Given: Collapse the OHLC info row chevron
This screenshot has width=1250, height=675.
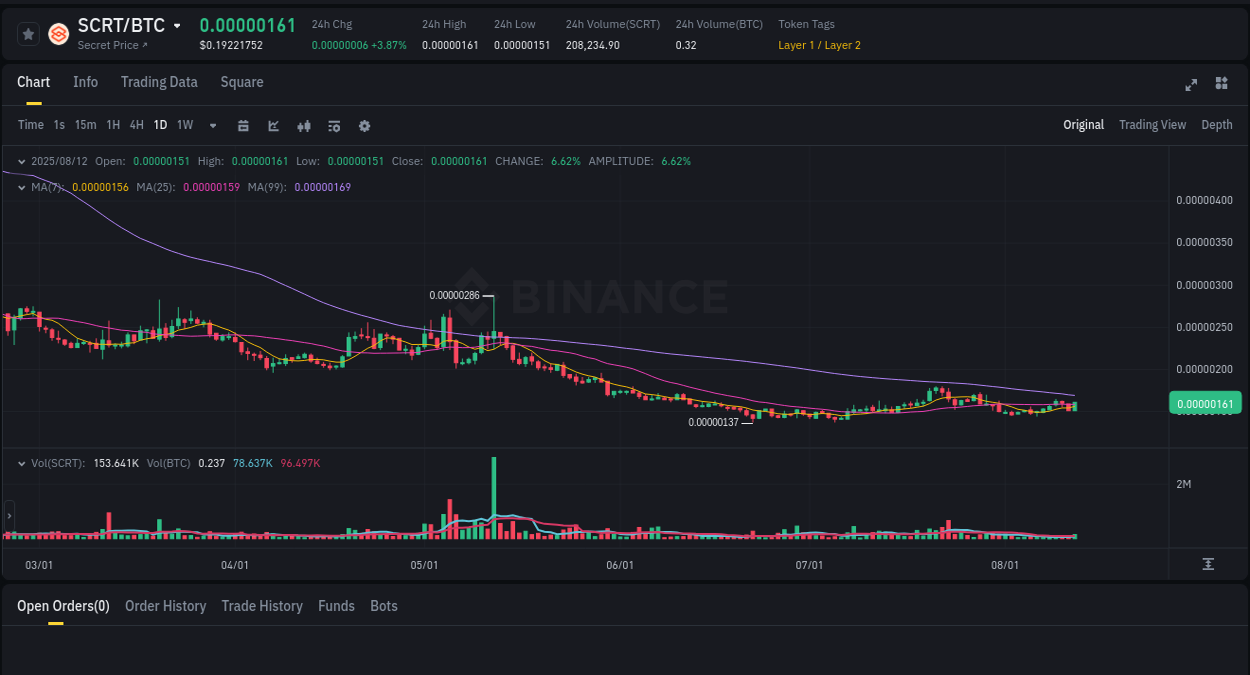Looking at the screenshot, I should pos(22,161).
